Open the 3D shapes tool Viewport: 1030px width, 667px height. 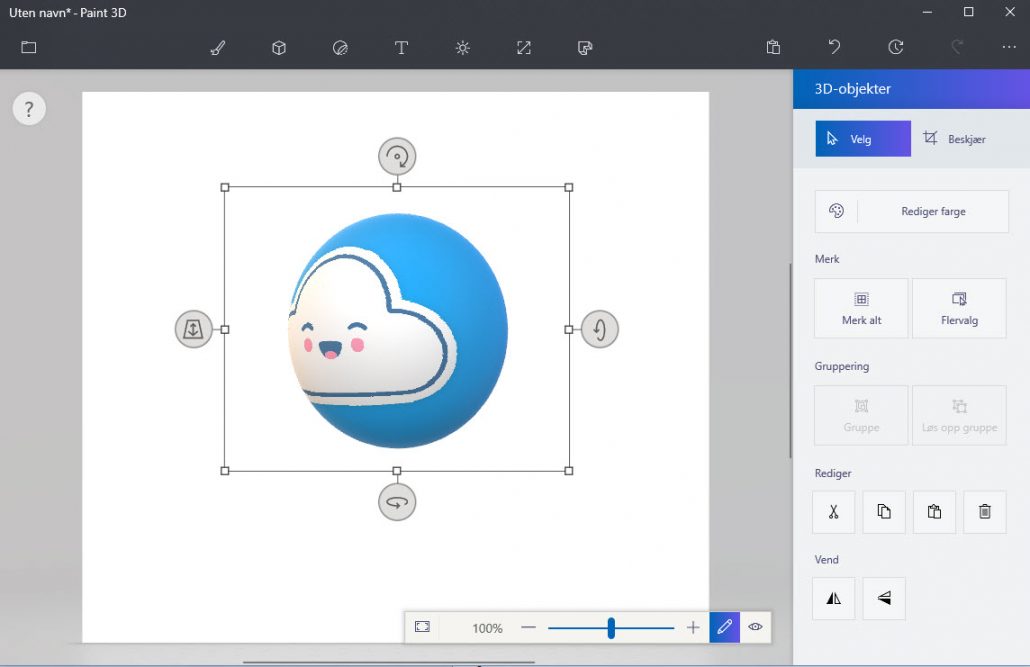click(x=278, y=47)
